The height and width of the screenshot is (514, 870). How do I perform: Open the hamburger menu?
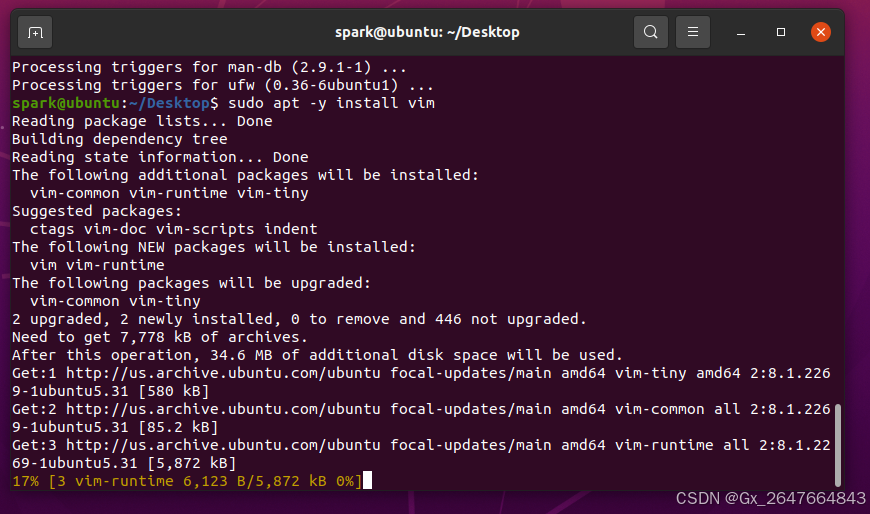692,32
